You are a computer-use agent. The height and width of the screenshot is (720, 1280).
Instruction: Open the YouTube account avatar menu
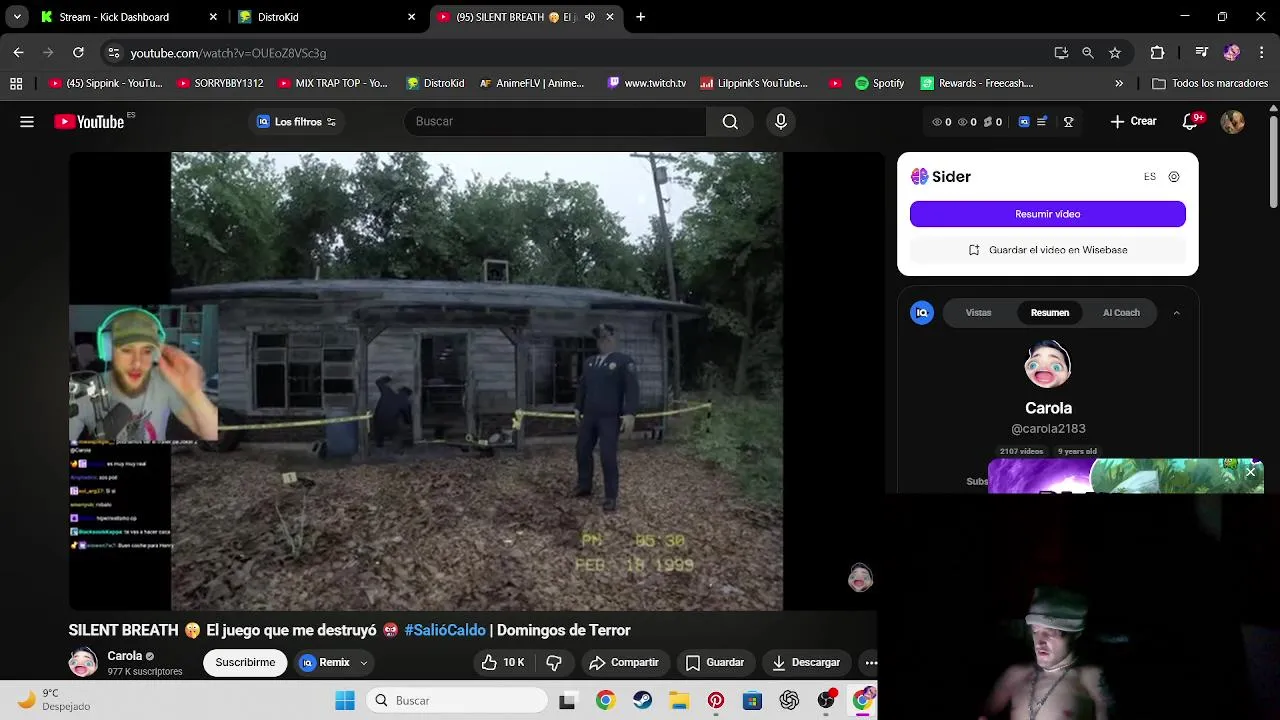[x=1232, y=121]
